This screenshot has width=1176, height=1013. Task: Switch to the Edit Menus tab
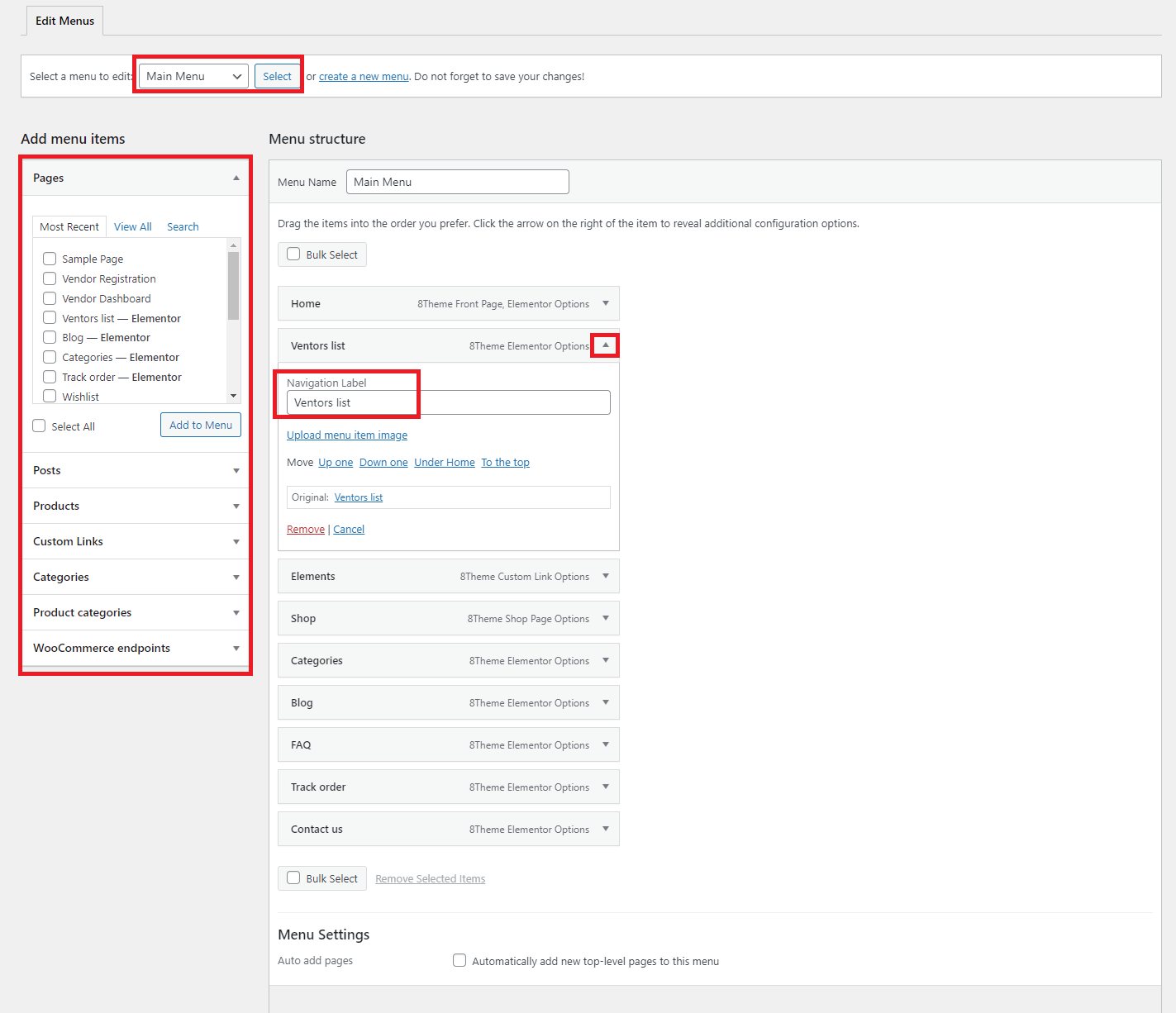pos(64,21)
